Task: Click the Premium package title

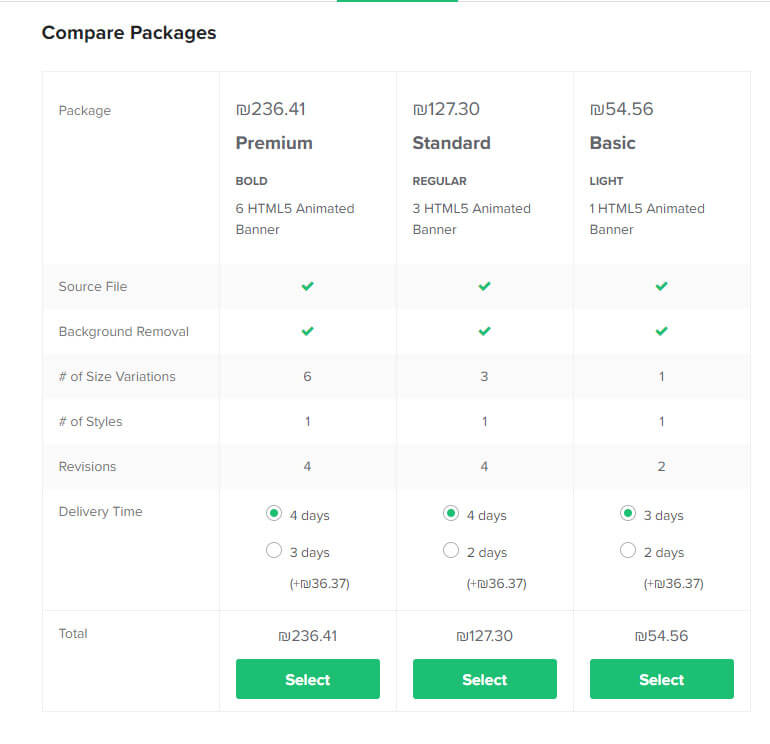Action: 274,143
